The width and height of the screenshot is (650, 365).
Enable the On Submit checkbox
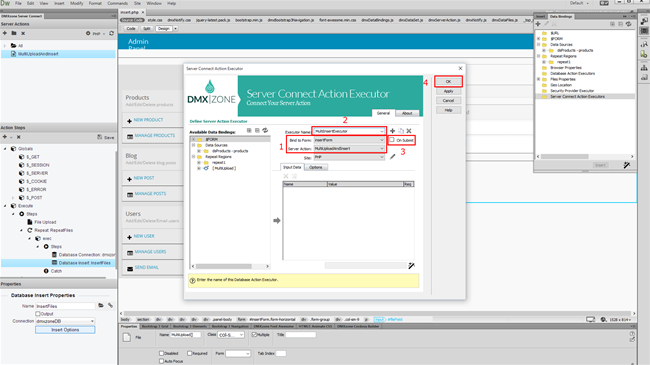tap(392, 140)
